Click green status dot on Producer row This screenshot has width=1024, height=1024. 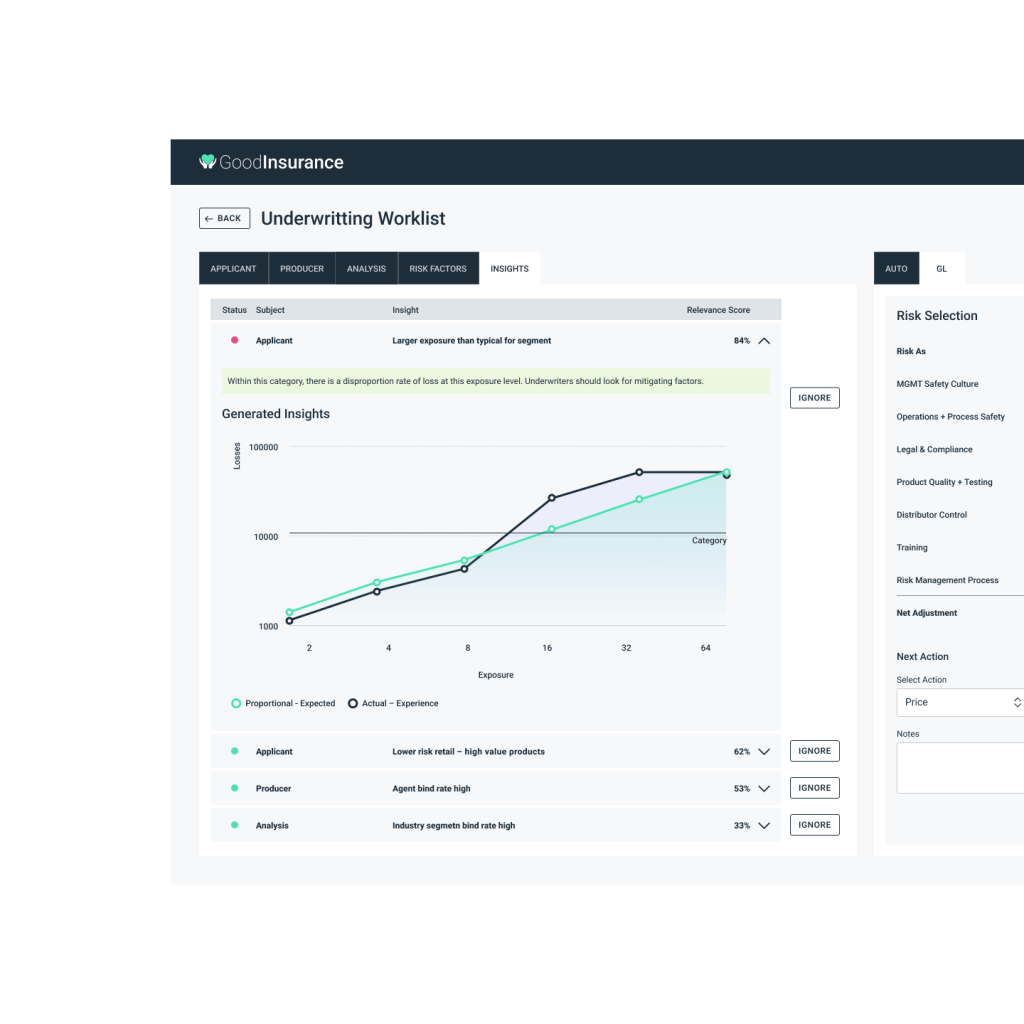(235, 788)
